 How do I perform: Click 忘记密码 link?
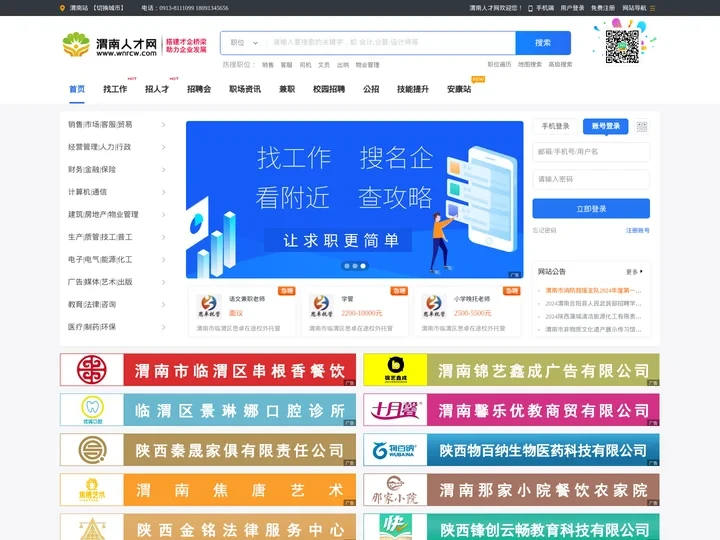(544, 231)
